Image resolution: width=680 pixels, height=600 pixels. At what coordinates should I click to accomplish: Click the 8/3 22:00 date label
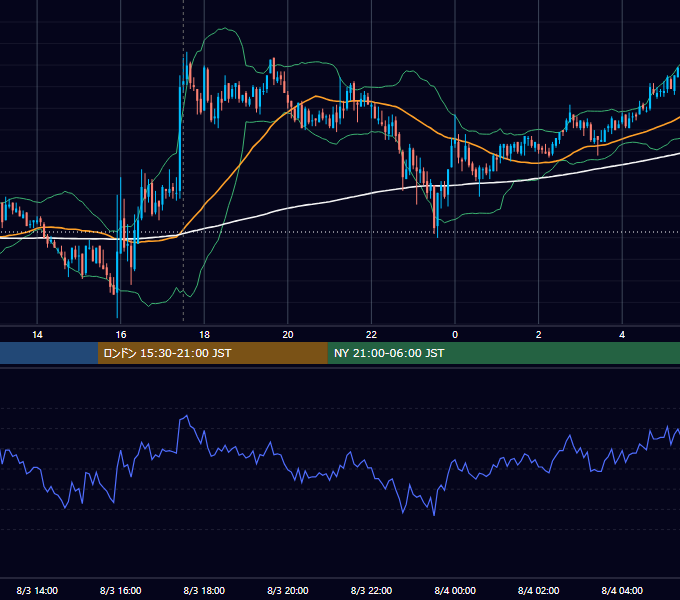(371, 590)
